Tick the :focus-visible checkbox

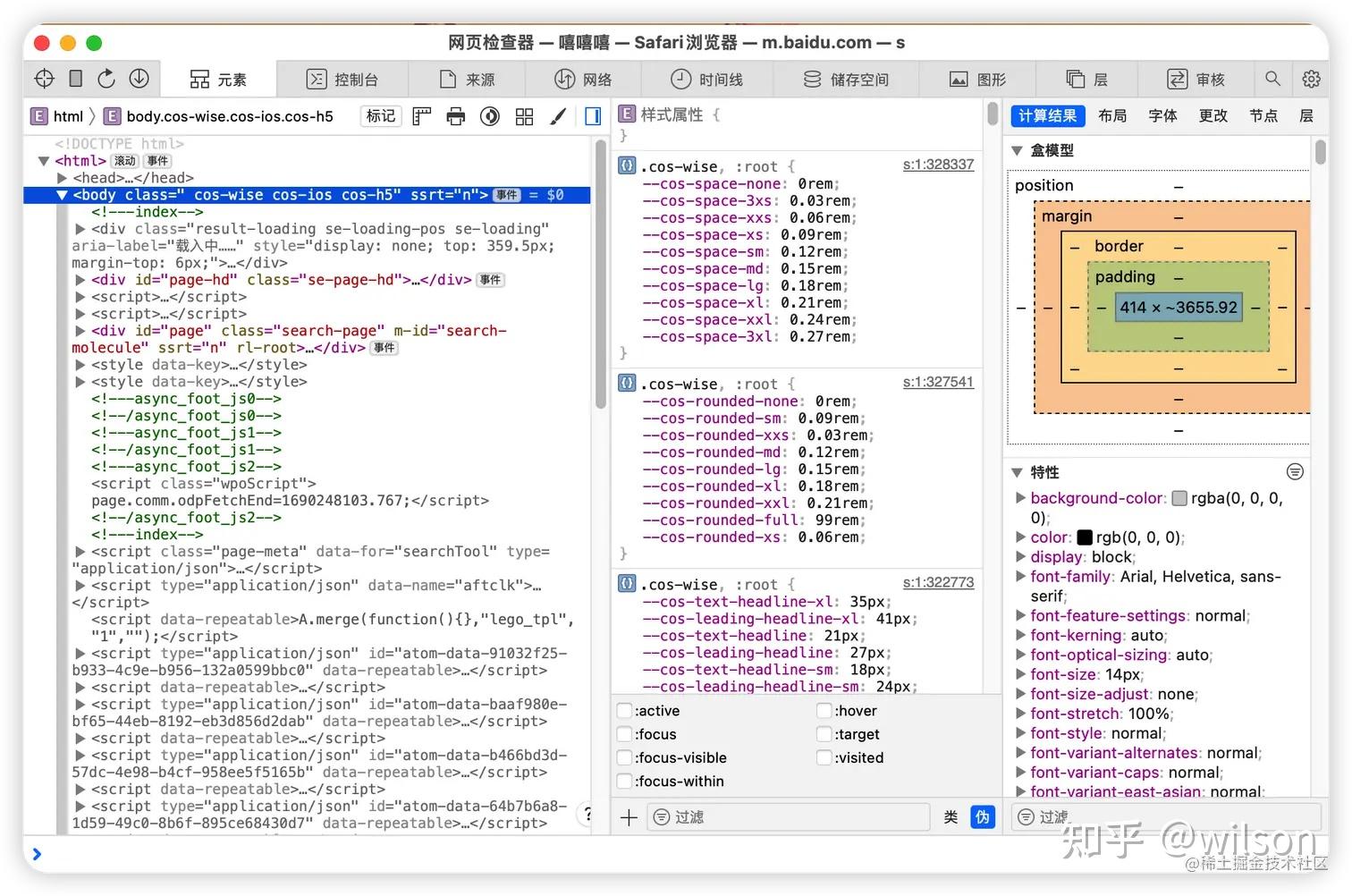625,757
